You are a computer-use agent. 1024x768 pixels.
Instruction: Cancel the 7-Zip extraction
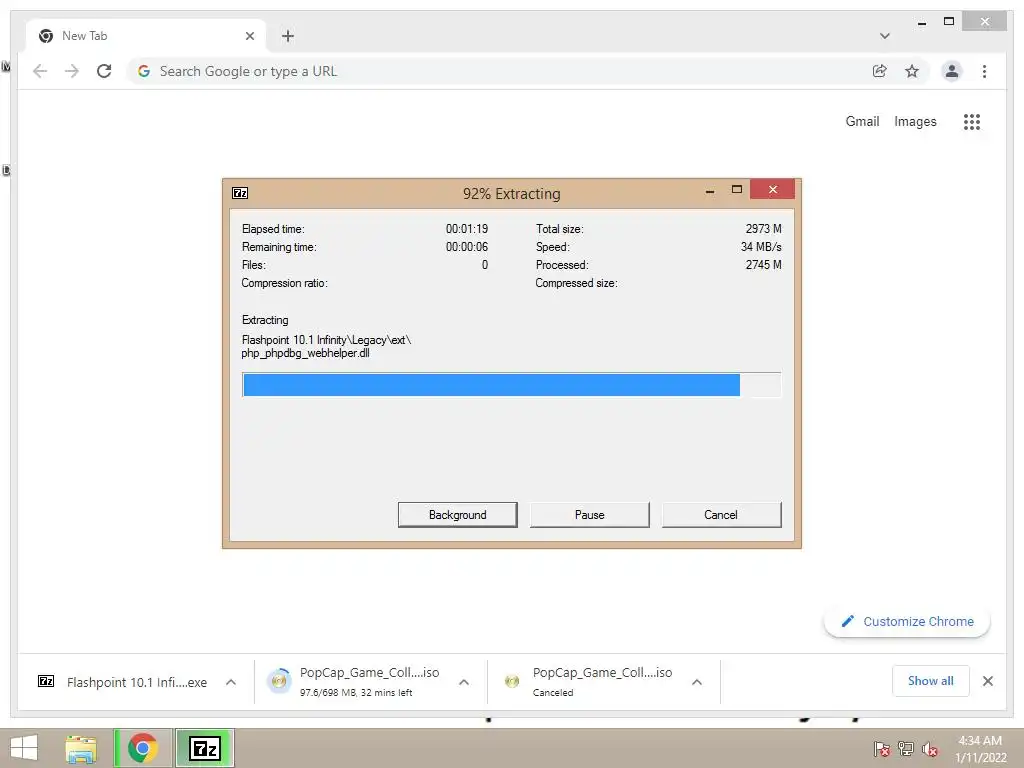tap(721, 515)
